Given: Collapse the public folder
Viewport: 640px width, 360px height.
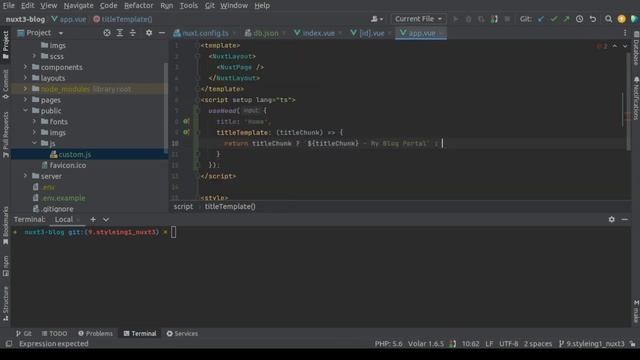Looking at the screenshot, I should 25,111.
